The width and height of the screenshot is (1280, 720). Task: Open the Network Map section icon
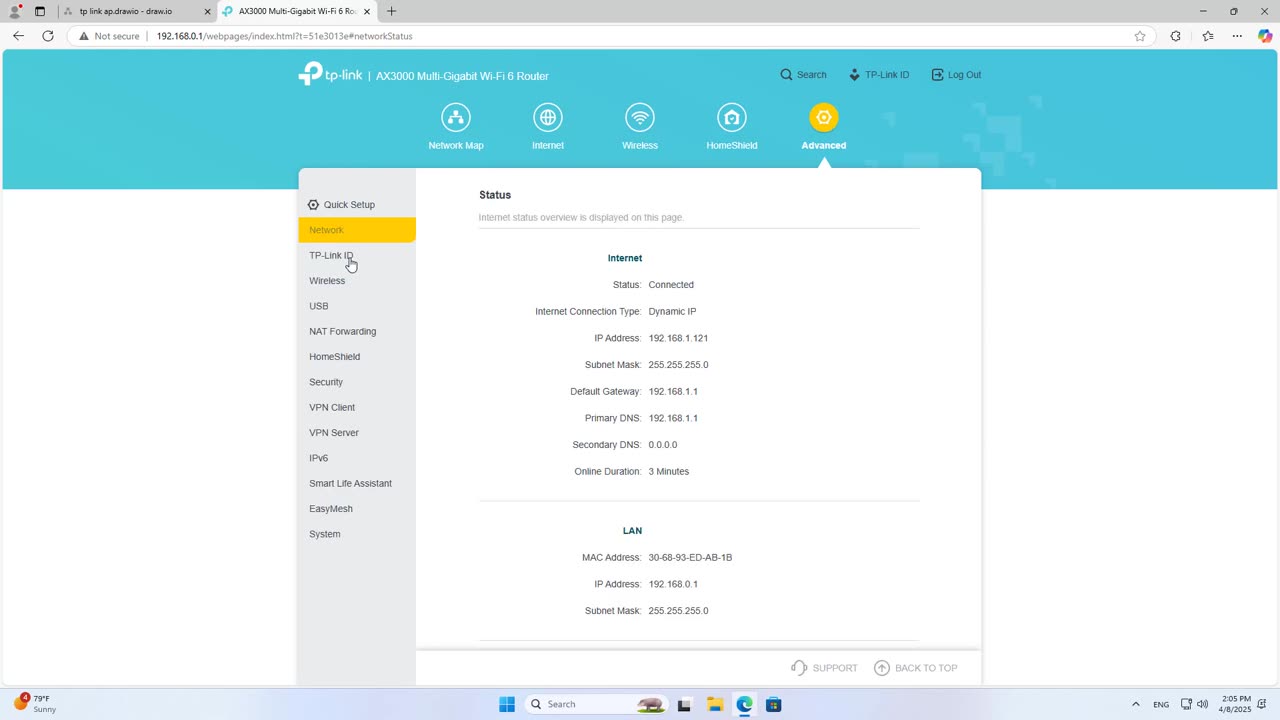(x=456, y=118)
